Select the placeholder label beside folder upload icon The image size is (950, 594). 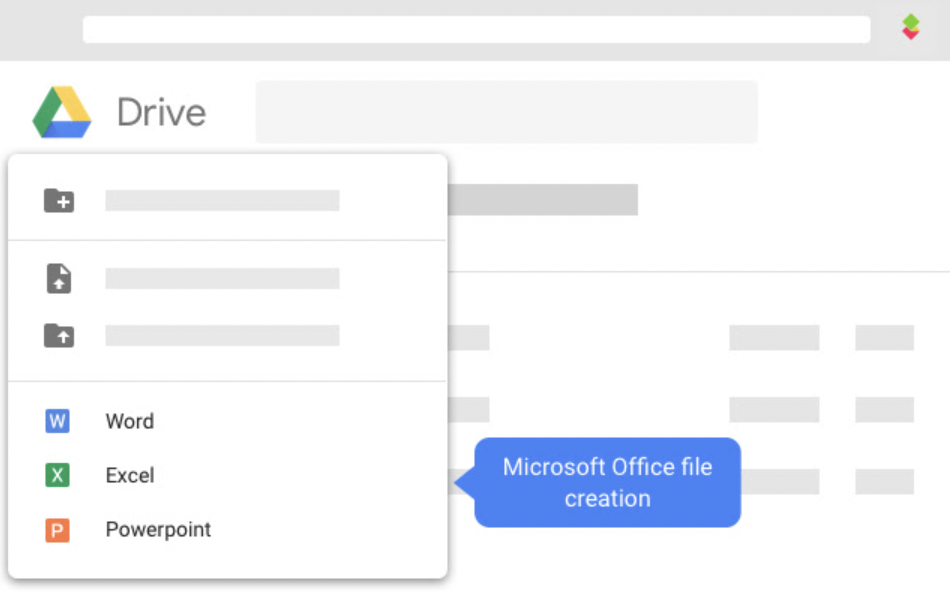222,335
